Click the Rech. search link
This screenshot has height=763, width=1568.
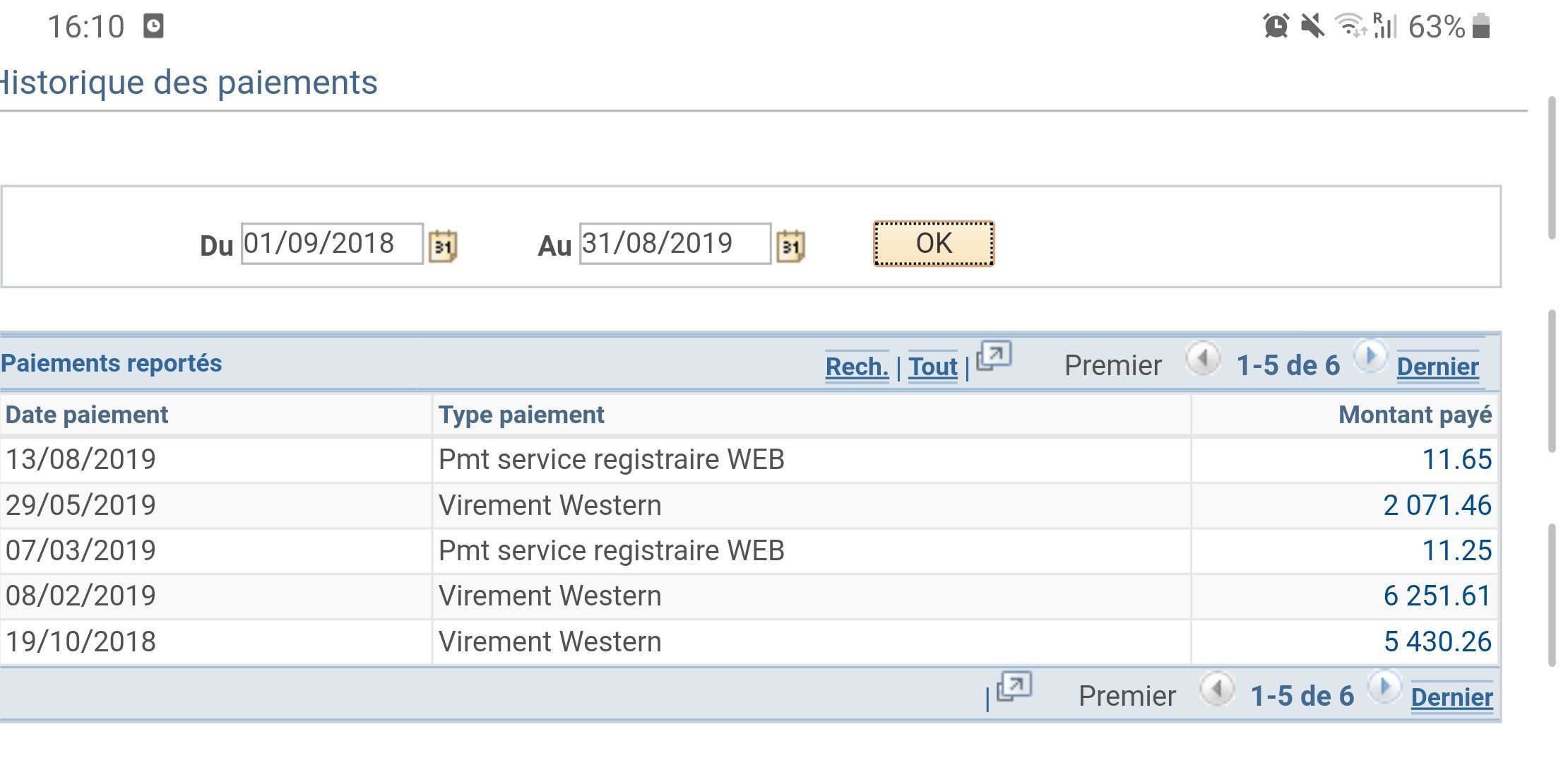click(857, 366)
